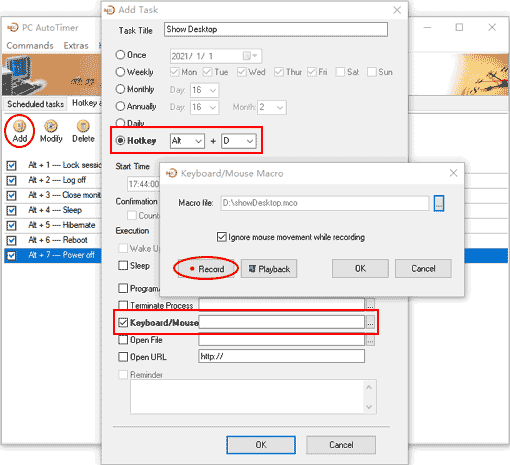Close the Keyboard/Mouse Macro dialog
Image resolution: width=510 pixels, height=465 pixels.
coord(453,173)
